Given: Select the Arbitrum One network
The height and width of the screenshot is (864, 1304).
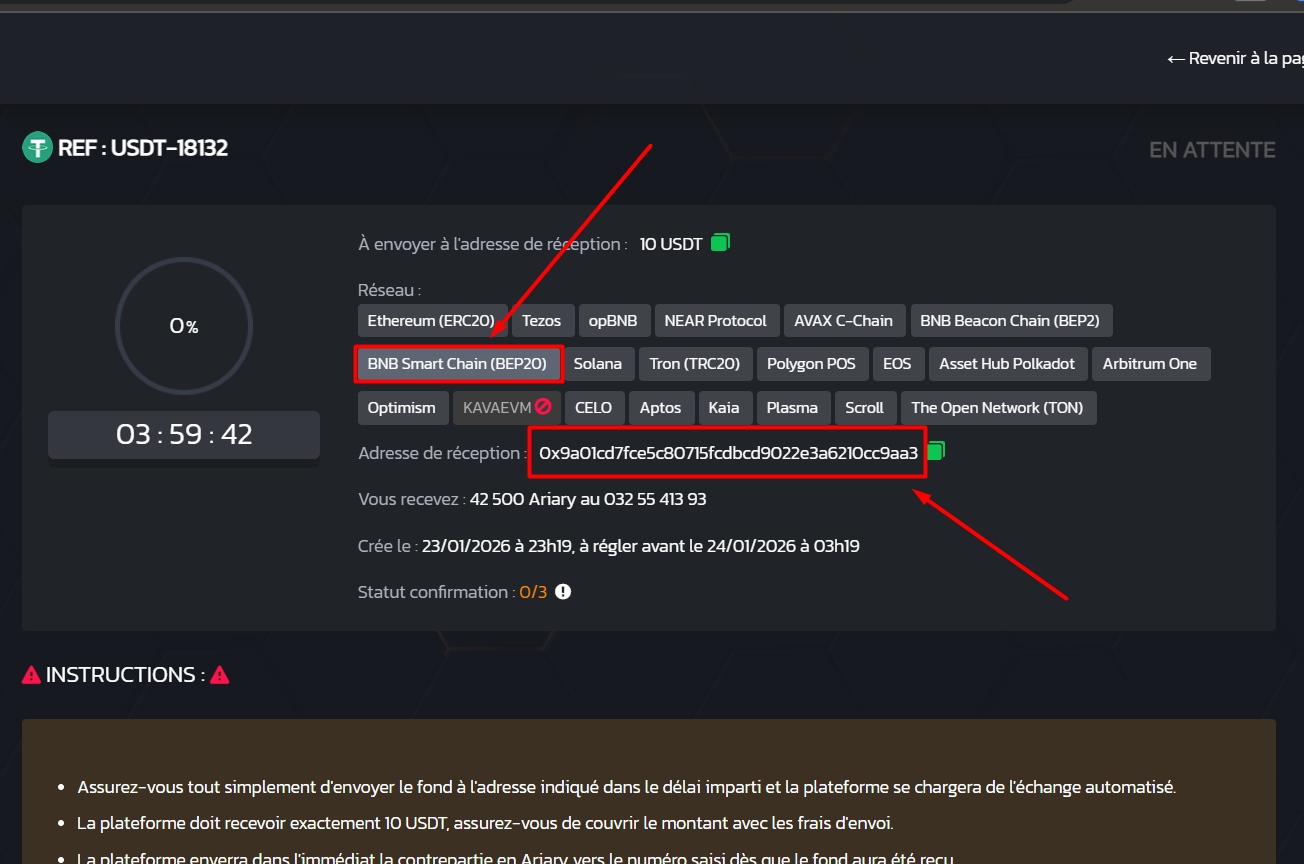Looking at the screenshot, I should 1150,364.
